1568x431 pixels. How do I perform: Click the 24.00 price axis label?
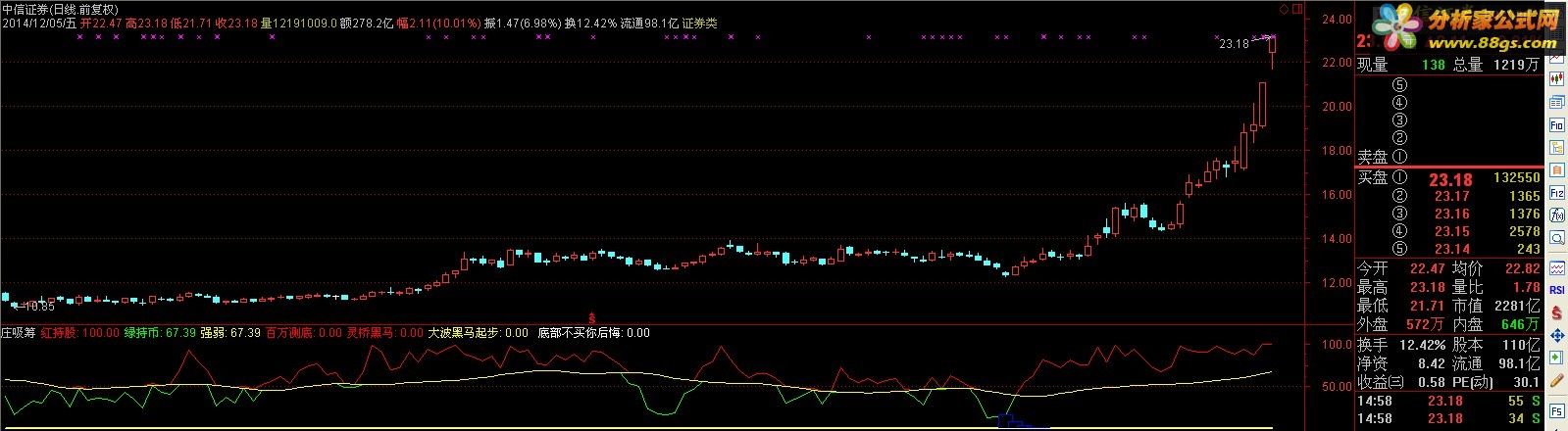pyautogui.click(x=1335, y=18)
